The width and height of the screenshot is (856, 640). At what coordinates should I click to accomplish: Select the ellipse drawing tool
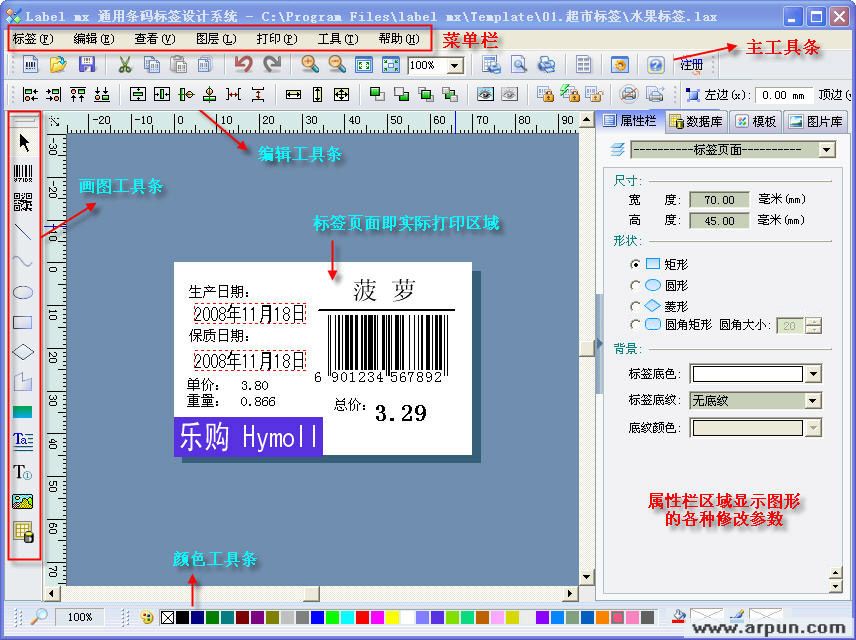(23, 291)
